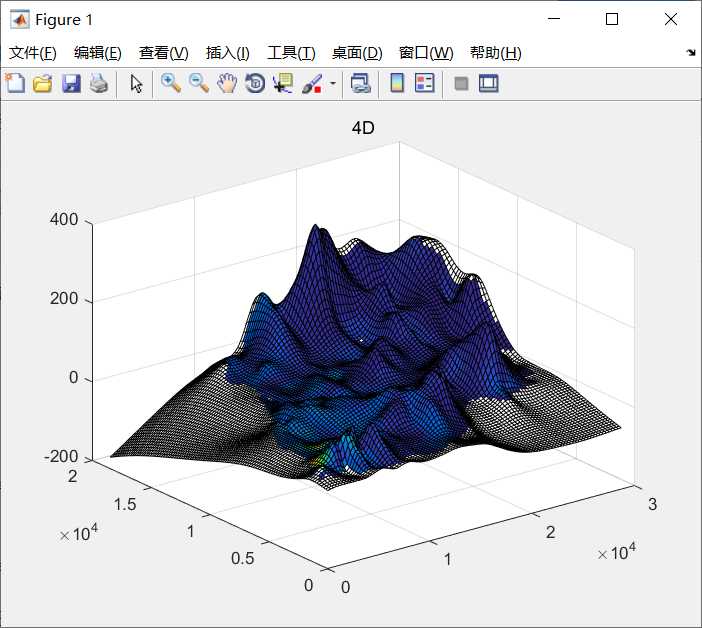The height and width of the screenshot is (628, 702).
Task: Open the 窗口(W) menu
Action: (x=426, y=53)
